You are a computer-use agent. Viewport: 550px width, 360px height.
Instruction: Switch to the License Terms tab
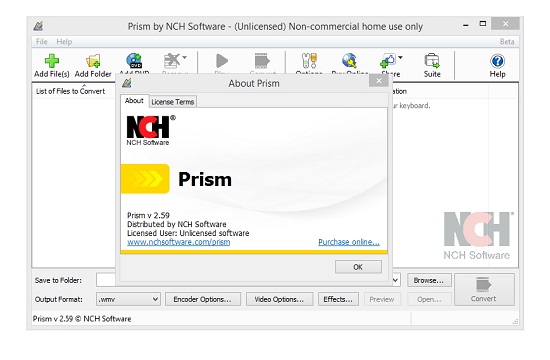tap(173, 102)
